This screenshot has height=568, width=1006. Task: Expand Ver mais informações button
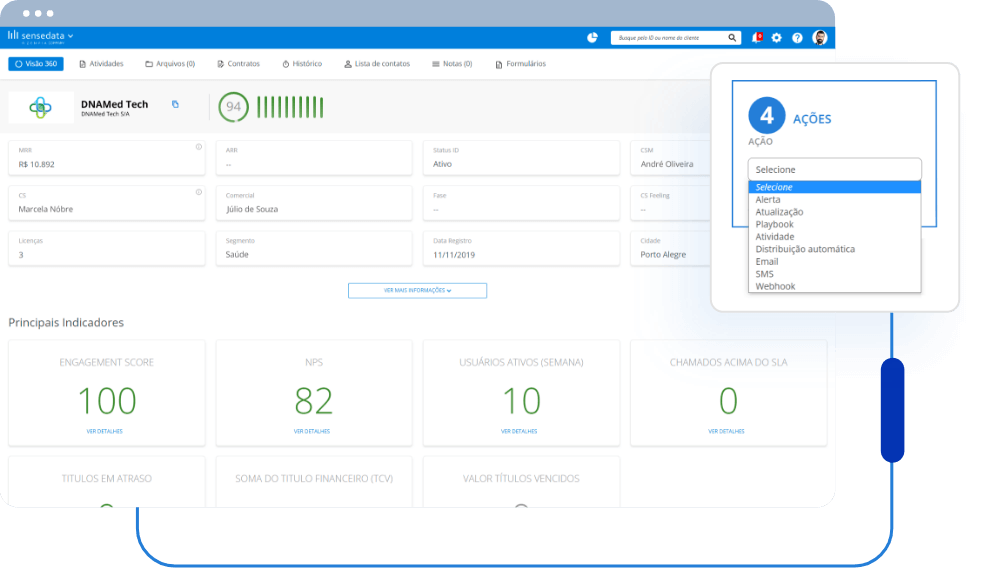[417, 290]
